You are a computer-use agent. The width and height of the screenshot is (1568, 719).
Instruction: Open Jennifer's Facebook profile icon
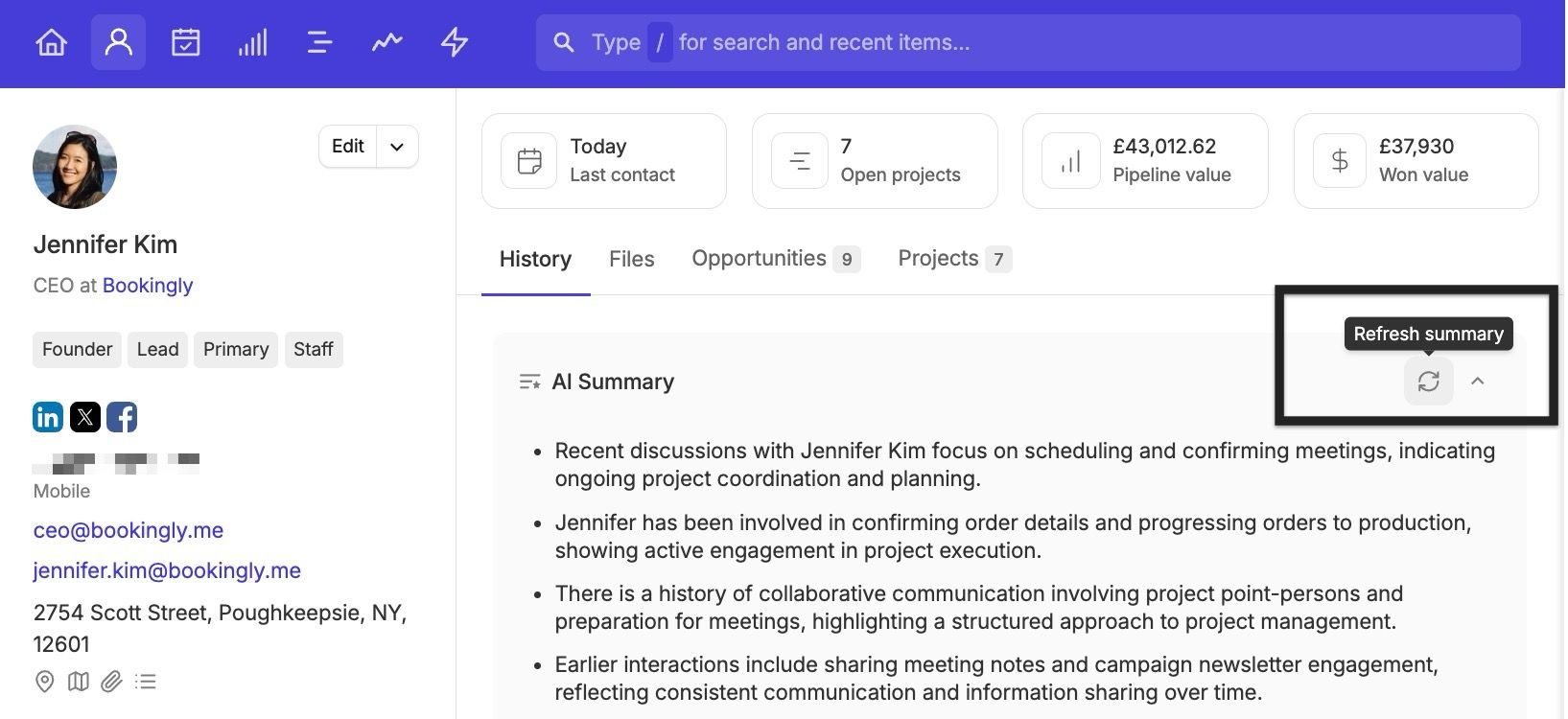click(x=122, y=417)
